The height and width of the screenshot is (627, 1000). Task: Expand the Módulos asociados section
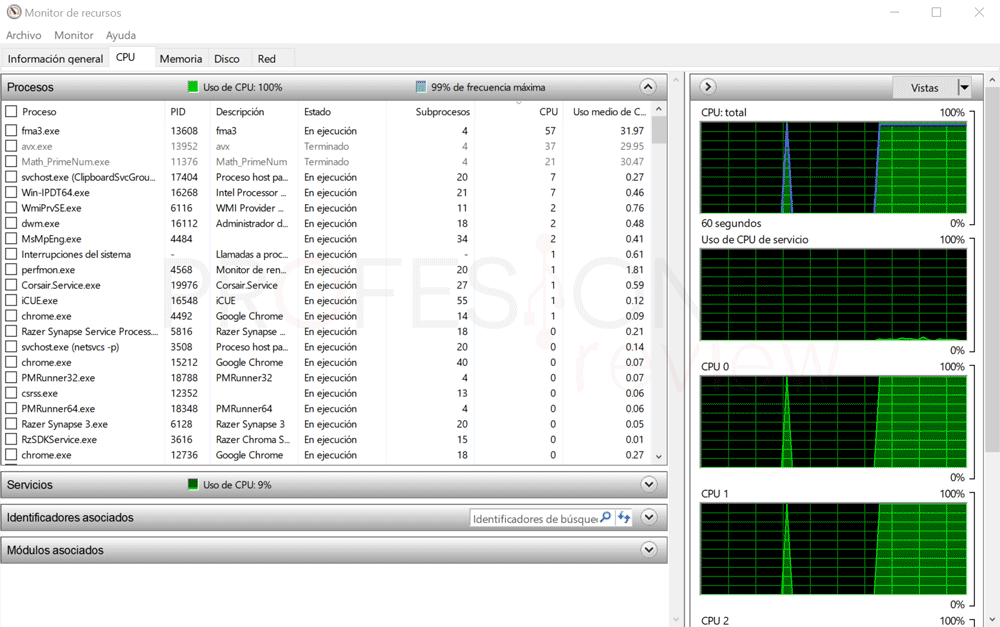(648, 550)
